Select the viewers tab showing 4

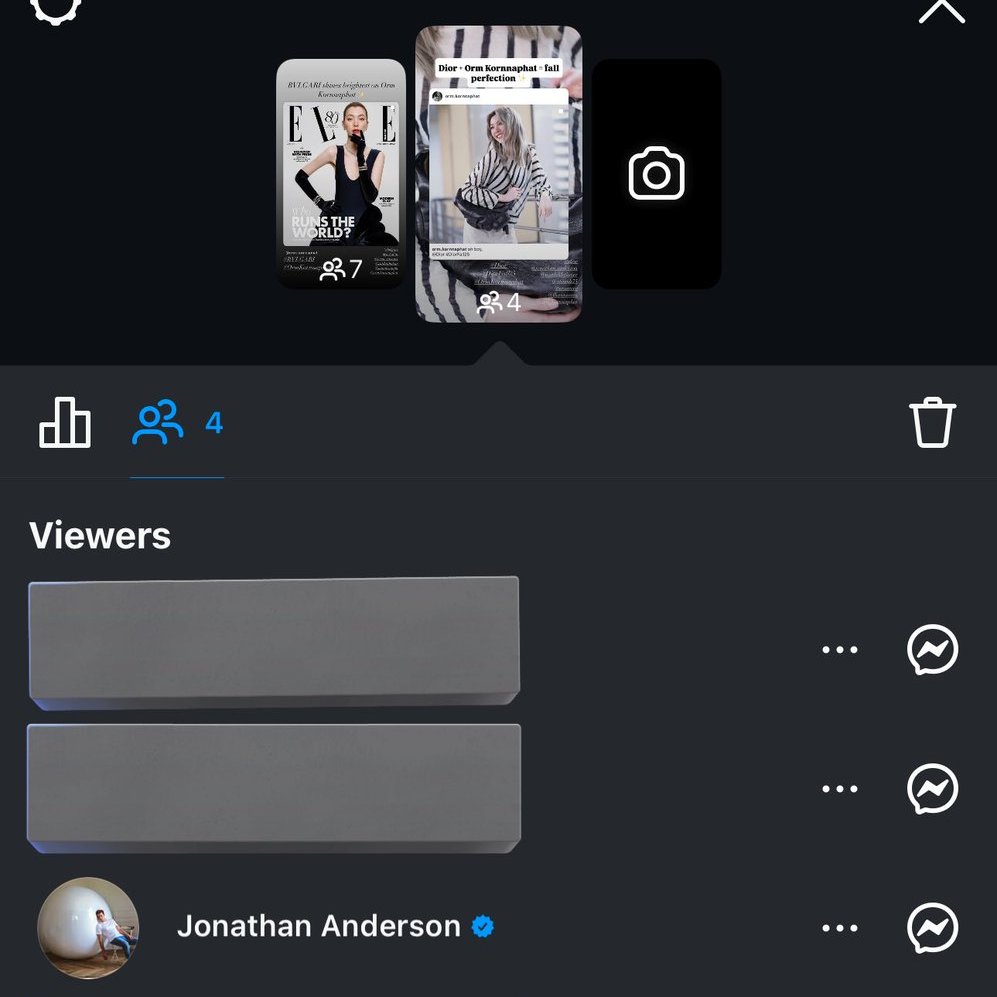coord(177,423)
